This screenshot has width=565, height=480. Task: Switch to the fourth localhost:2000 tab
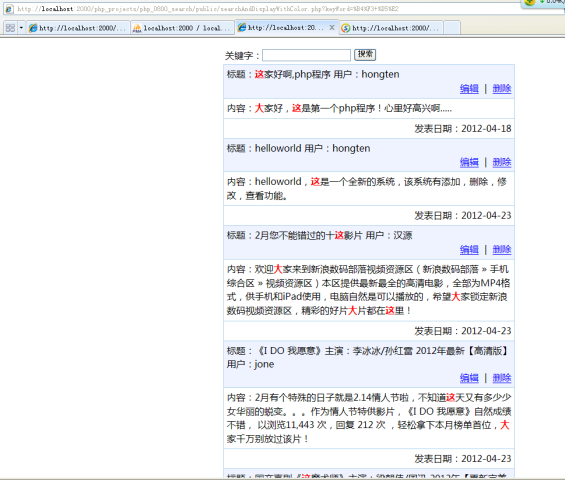[391, 28]
